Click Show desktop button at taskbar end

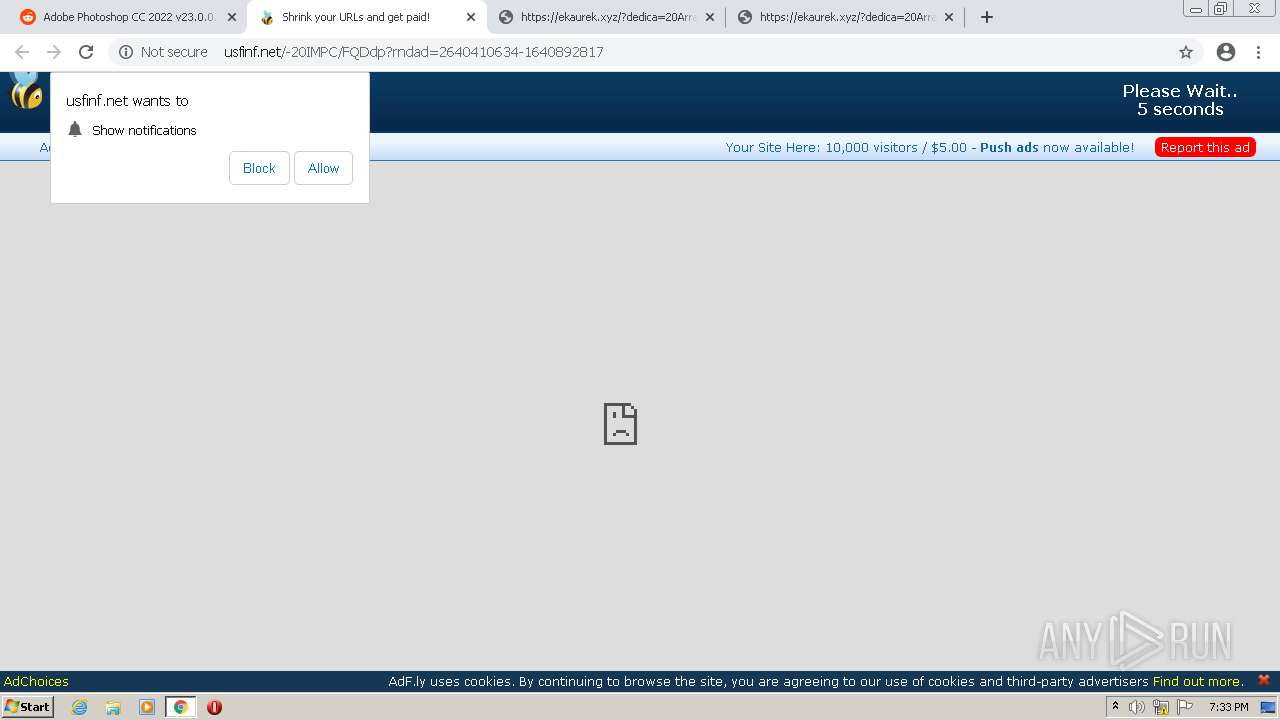click(1268, 707)
